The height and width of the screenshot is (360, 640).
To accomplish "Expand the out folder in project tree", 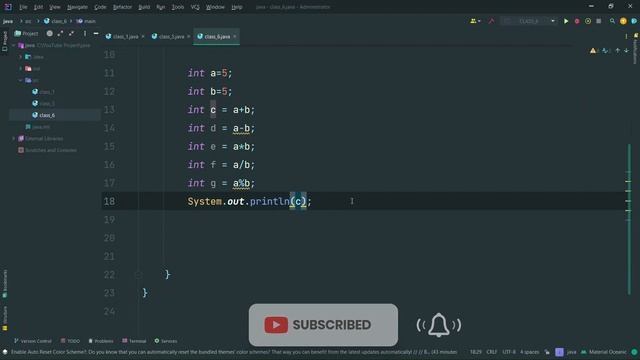I will click(x=20, y=69).
